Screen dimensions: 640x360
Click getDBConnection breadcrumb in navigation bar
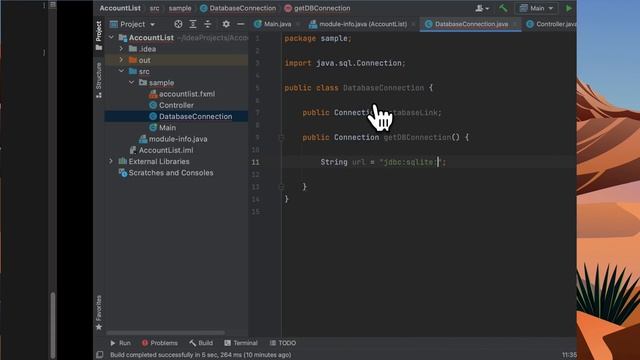317,8
